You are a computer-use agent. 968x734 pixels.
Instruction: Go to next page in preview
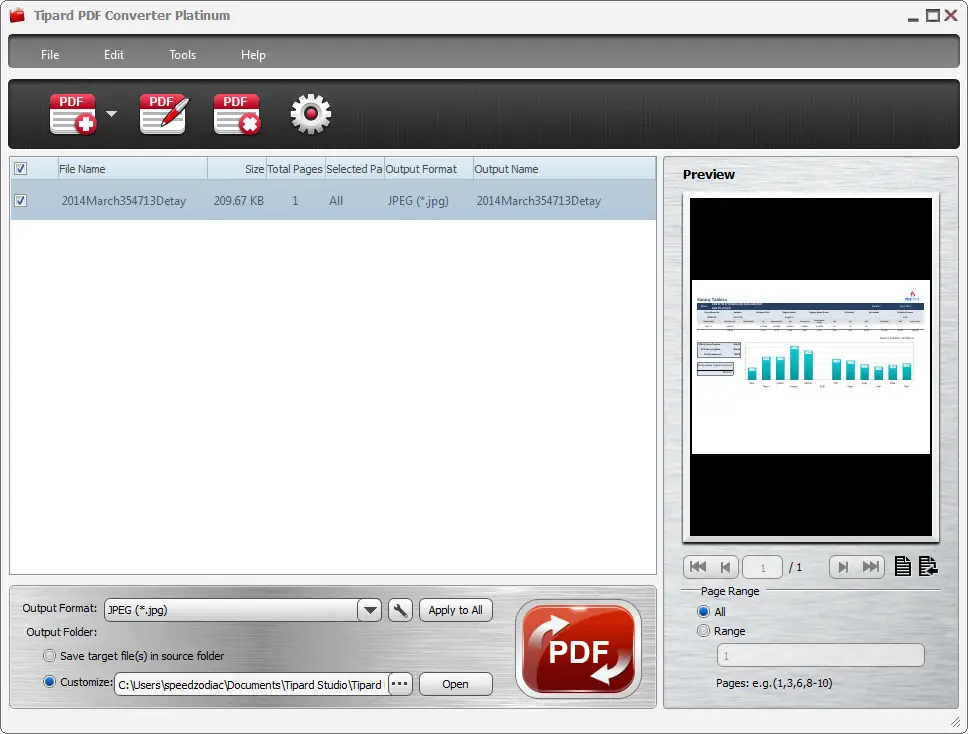click(x=843, y=567)
